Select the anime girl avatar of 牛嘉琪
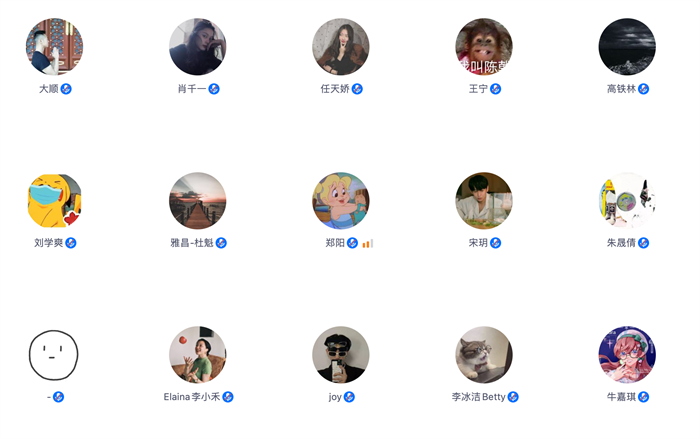This screenshot has height=439, width=700. pos(627,355)
